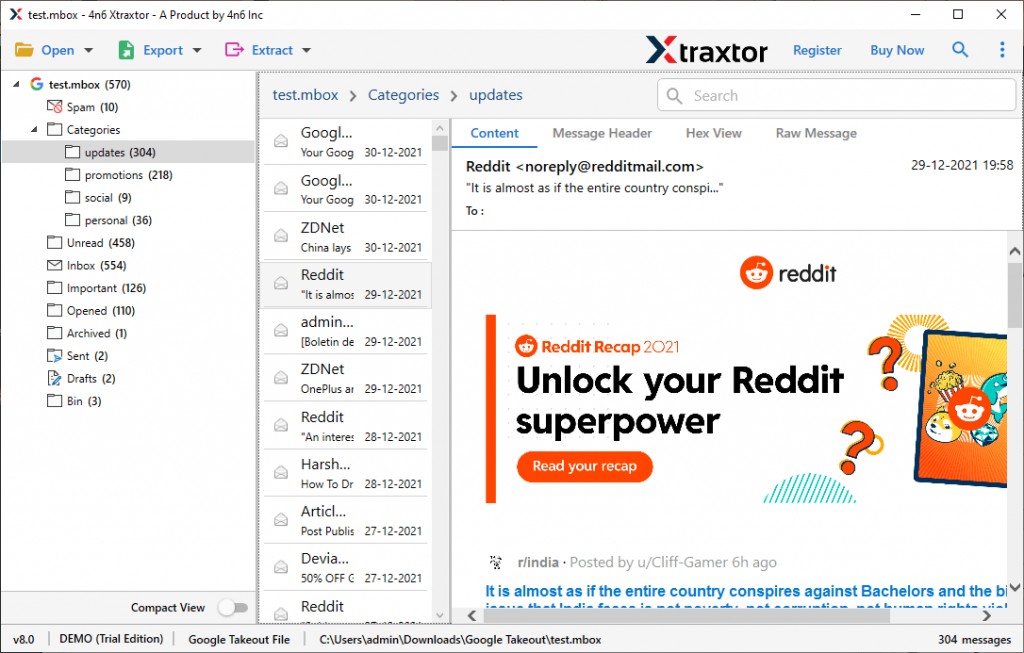
Task: Click envelope icon of admin Boletin email
Action: click(x=281, y=330)
